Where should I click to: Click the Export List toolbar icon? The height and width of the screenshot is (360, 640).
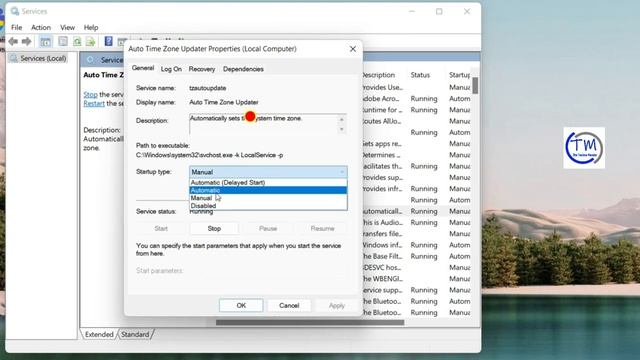pyautogui.click(x=91, y=41)
